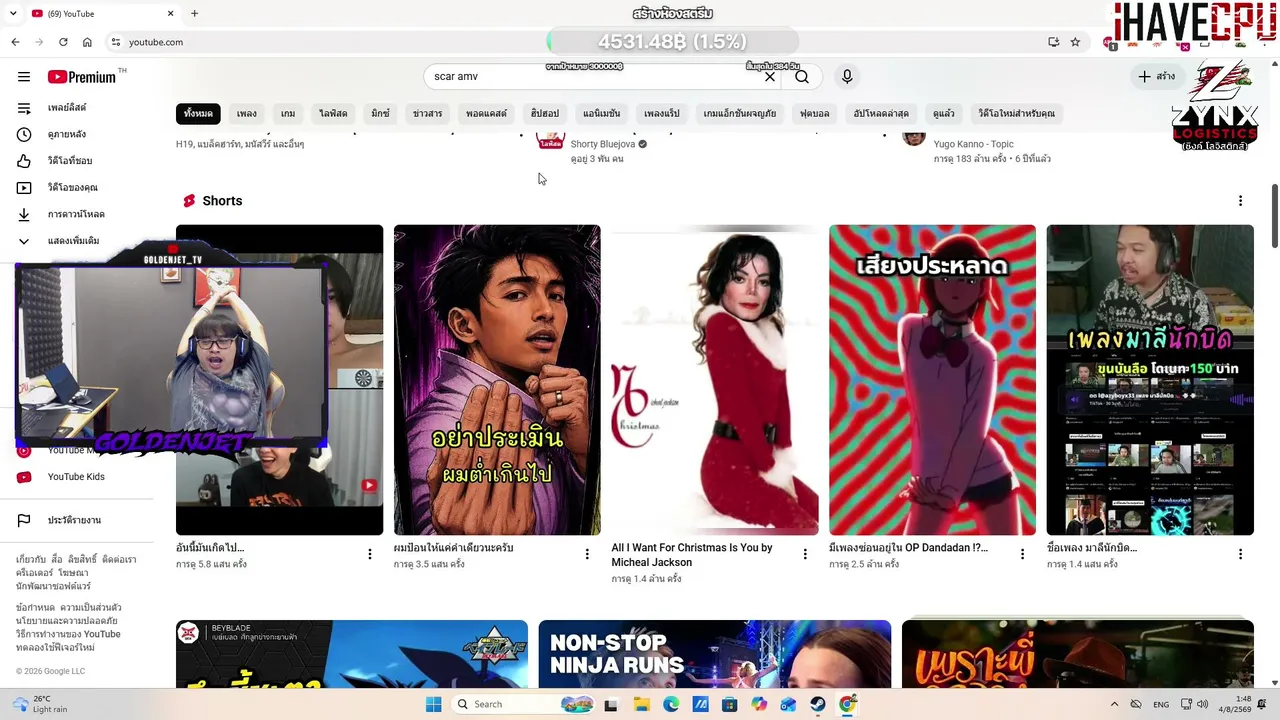The width and height of the screenshot is (1280, 720).
Task: Select the แอนิเมชัน filter chip
Action: click(602, 114)
